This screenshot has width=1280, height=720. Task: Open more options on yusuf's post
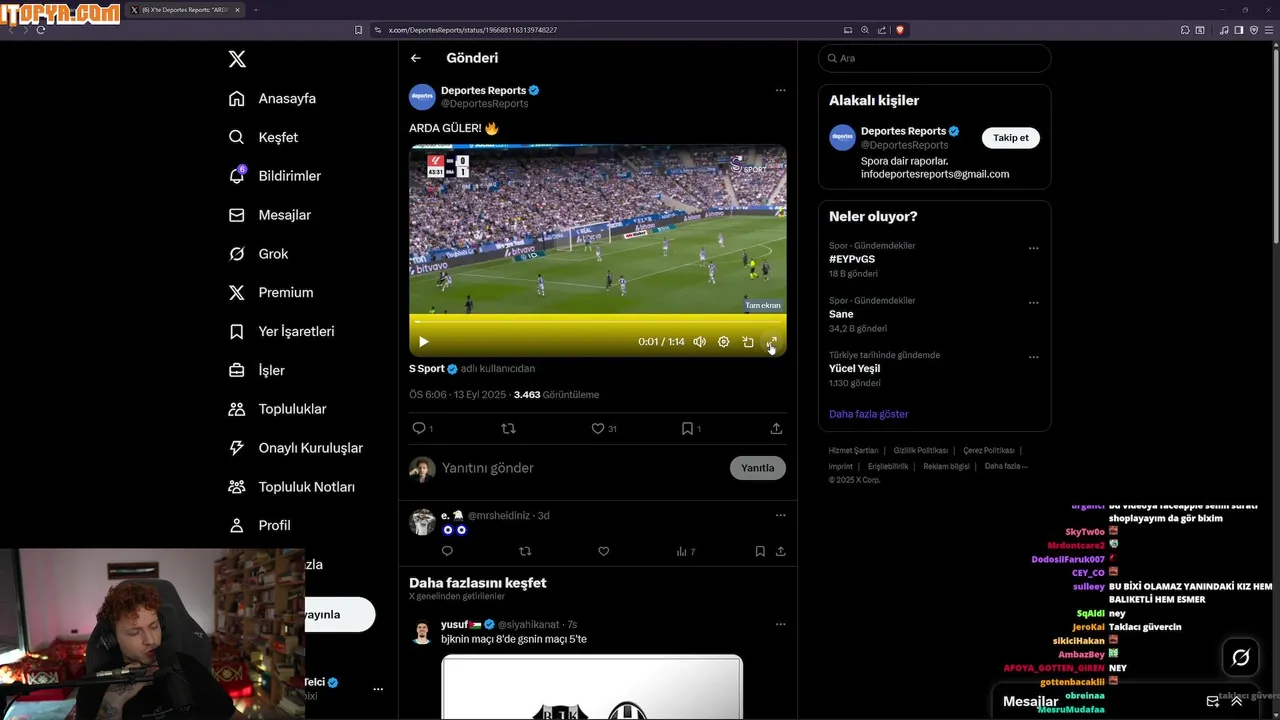click(x=781, y=625)
